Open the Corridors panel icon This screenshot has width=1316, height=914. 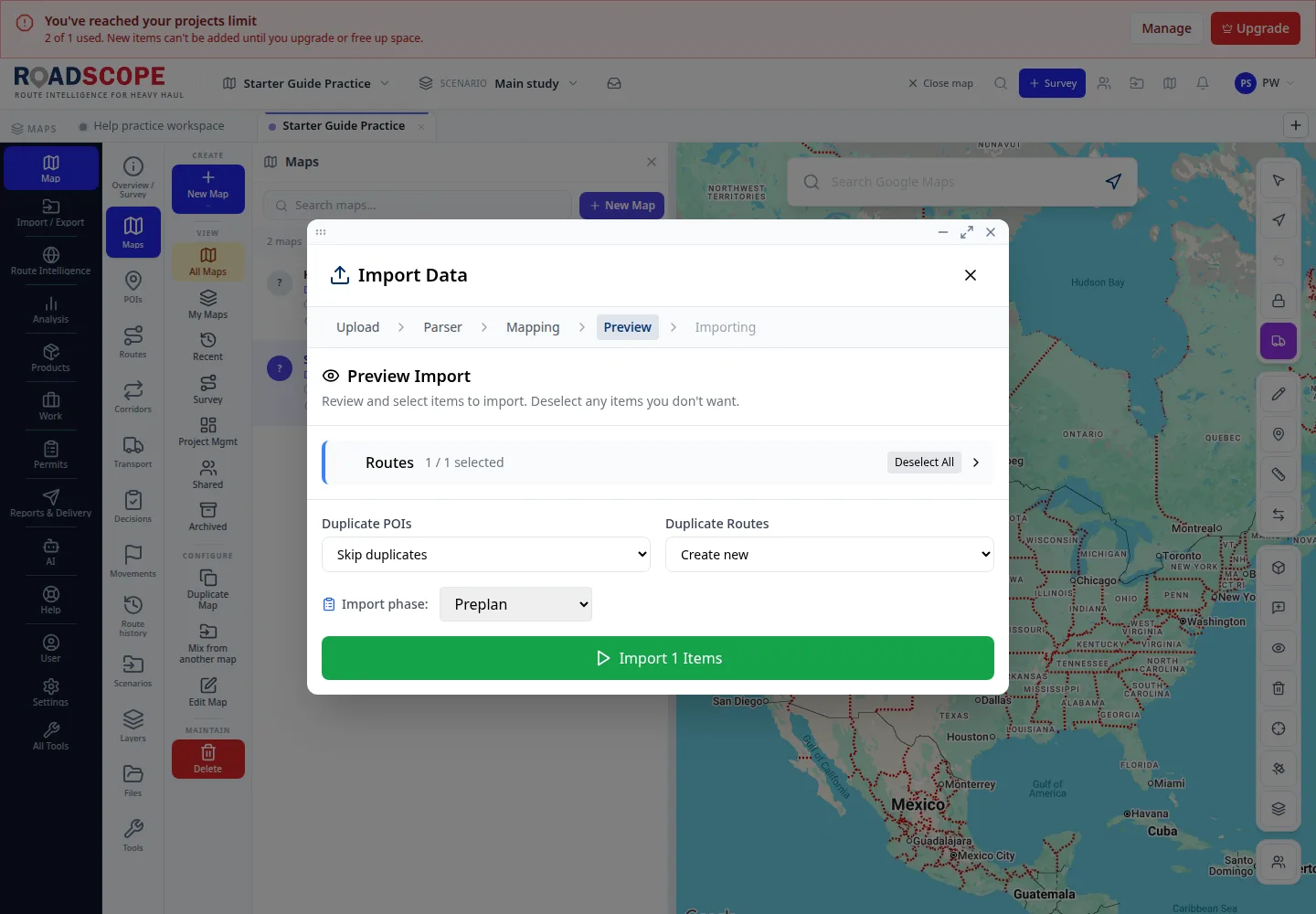click(133, 397)
